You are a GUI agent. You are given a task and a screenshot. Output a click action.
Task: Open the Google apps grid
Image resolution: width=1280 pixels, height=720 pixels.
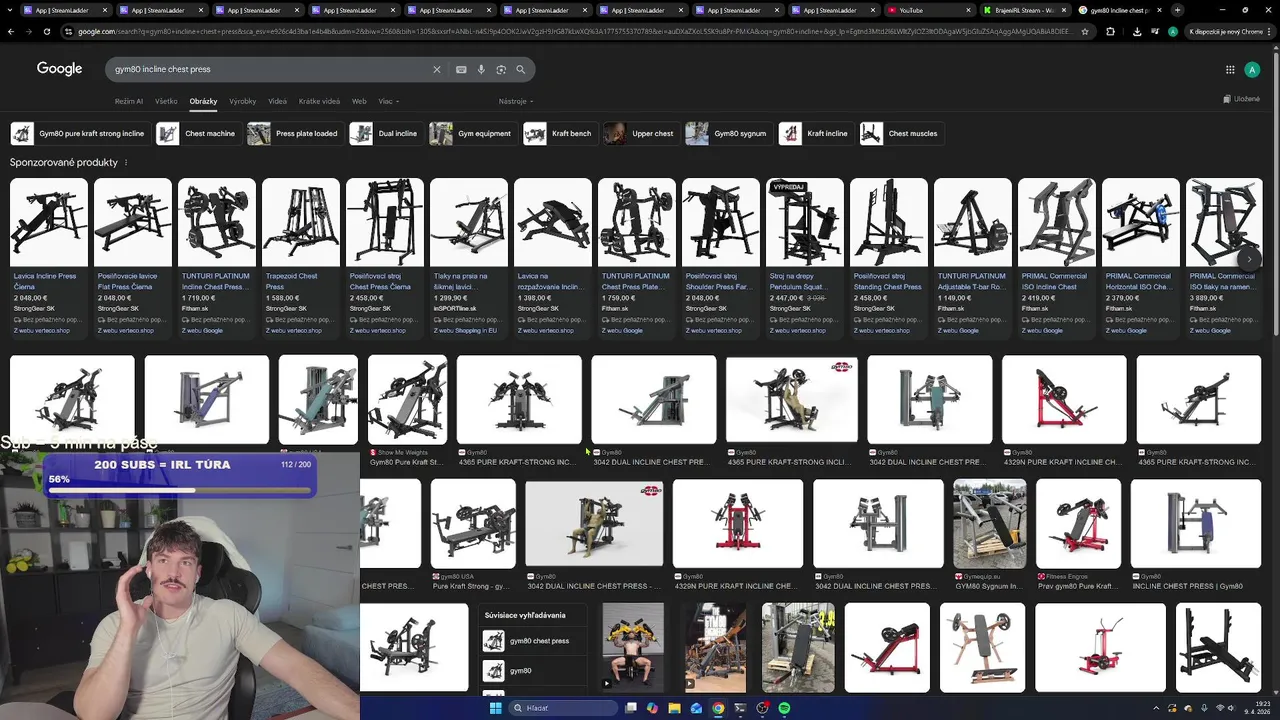point(1230,70)
